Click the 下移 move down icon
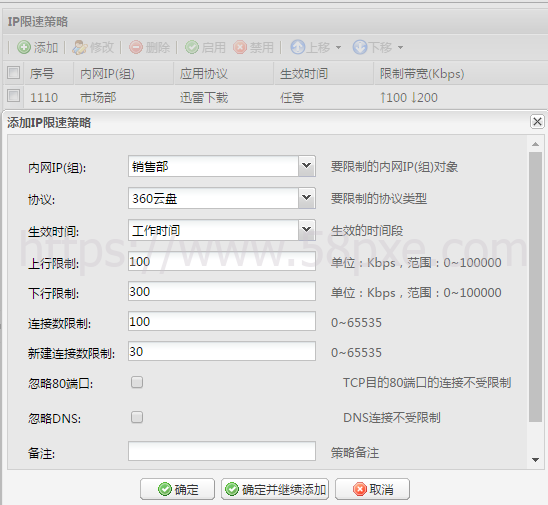548x505 pixels. (360, 47)
